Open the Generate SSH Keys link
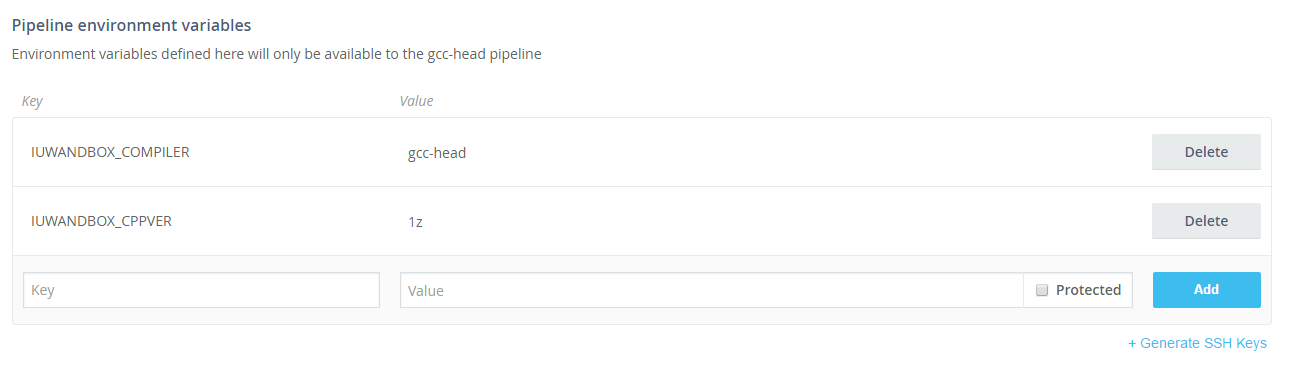The width and height of the screenshot is (1293, 374). tap(1197, 343)
